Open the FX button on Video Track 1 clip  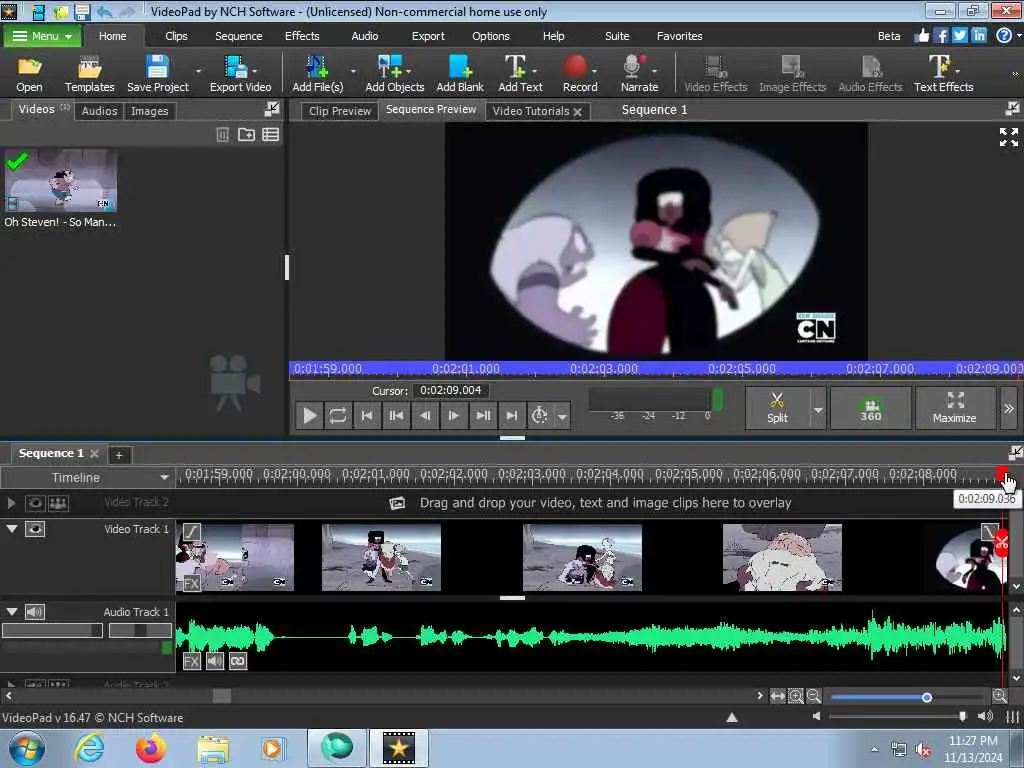tap(191, 583)
